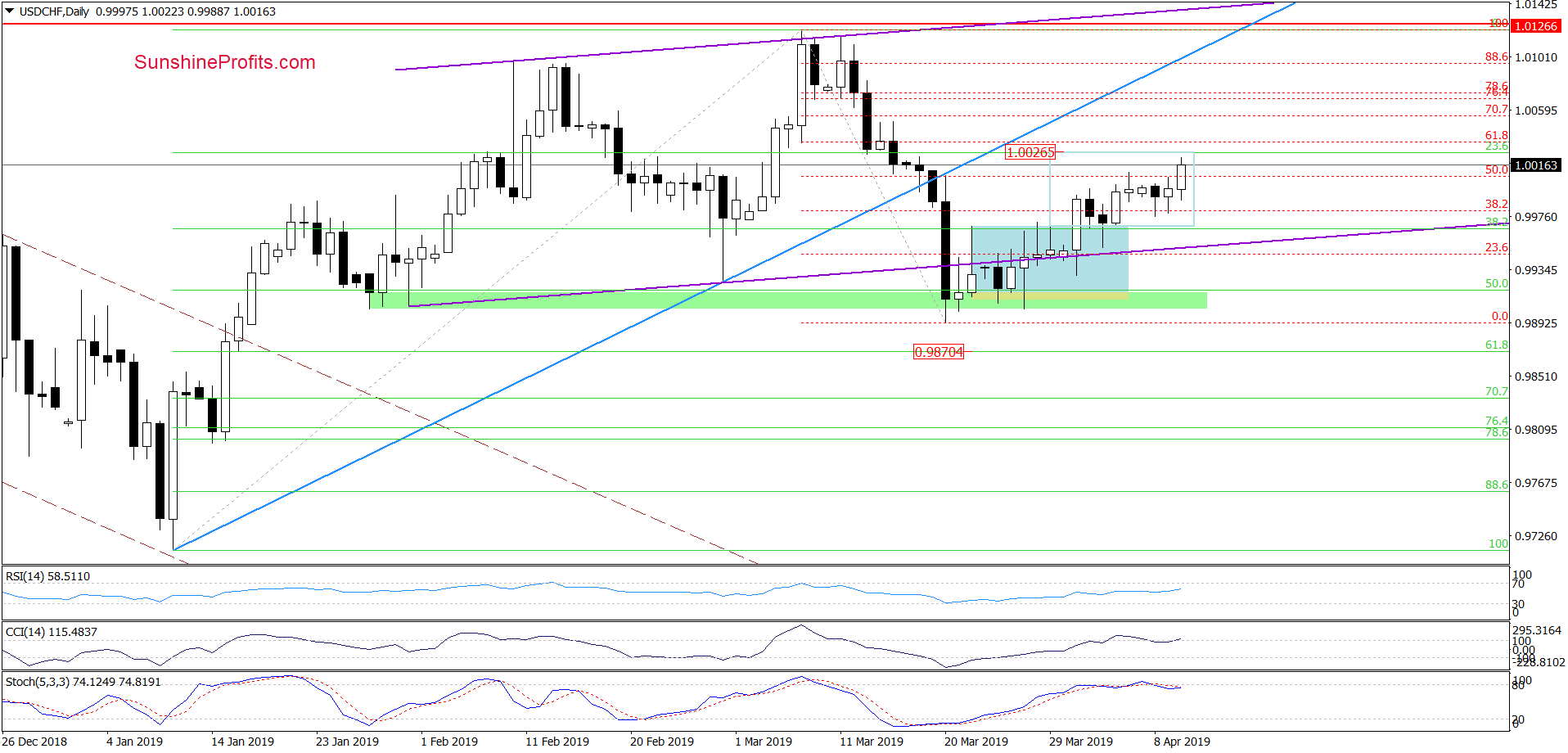Select the 0.99345 price axis value
The image size is (1568, 753).
[1536, 270]
